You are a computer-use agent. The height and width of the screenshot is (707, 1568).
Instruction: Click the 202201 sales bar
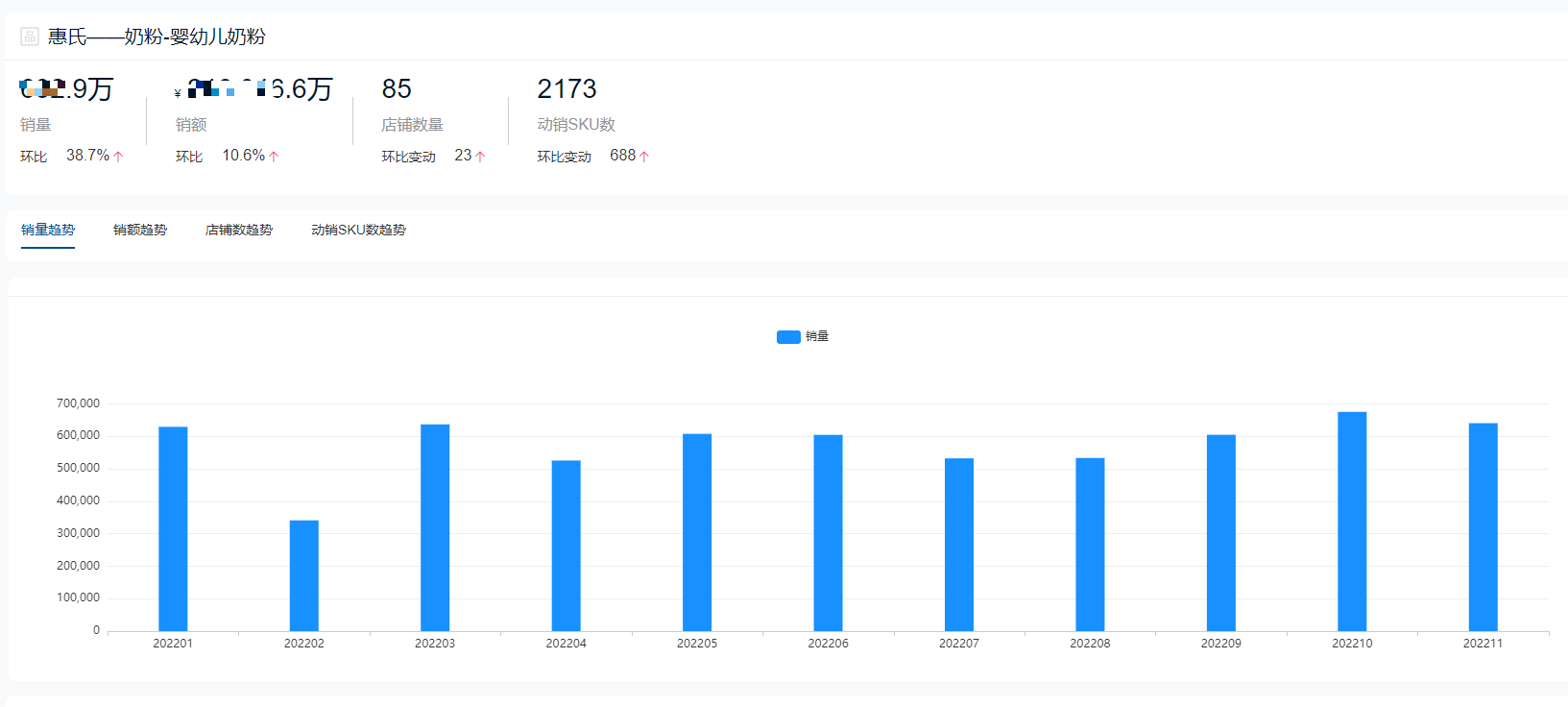(x=173, y=528)
